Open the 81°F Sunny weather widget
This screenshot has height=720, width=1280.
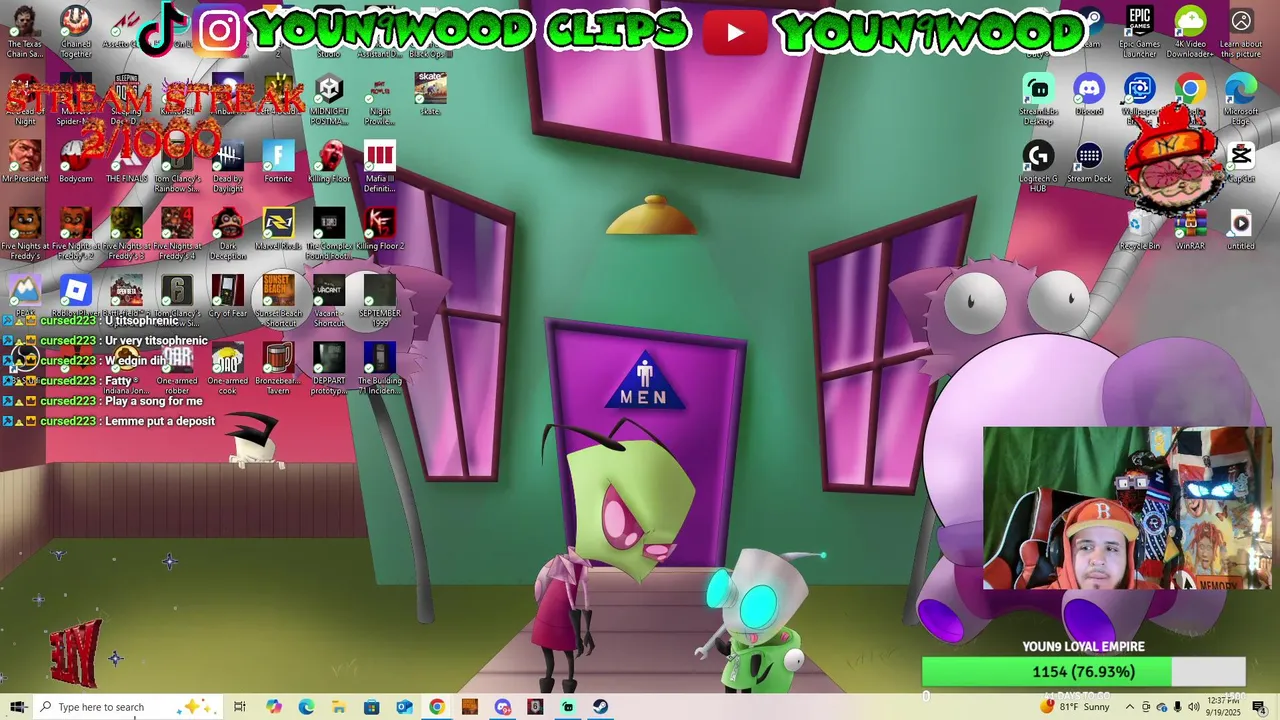pyautogui.click(x=1075, y=707)
